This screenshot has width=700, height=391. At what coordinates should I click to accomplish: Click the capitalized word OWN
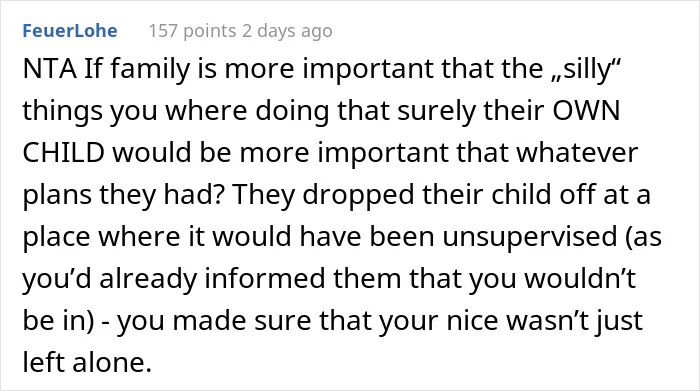[586, 110]
